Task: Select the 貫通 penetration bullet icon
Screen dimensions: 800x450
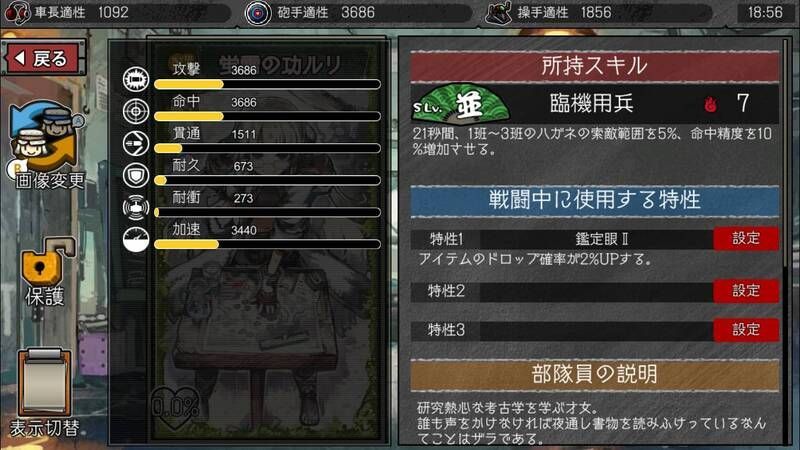Action: tap(136, 143)
